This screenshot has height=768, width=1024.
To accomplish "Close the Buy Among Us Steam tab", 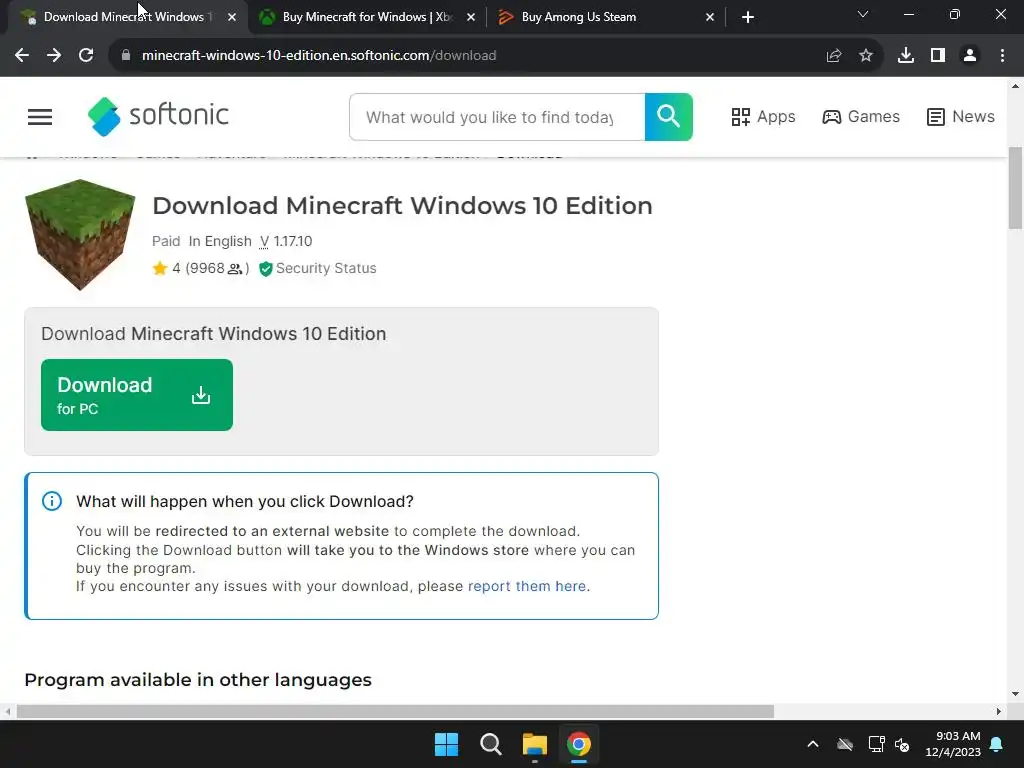I will tap(710, 18).
